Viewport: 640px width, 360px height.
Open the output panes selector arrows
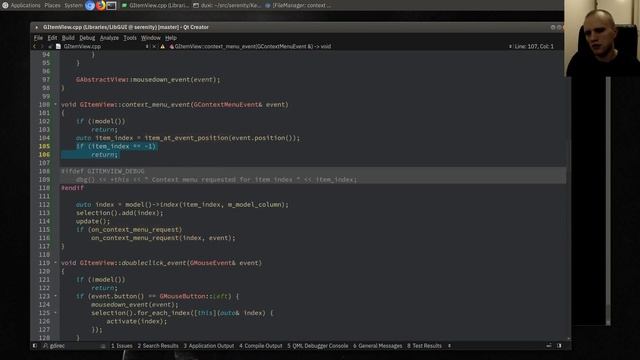click(x=449, y=346)
